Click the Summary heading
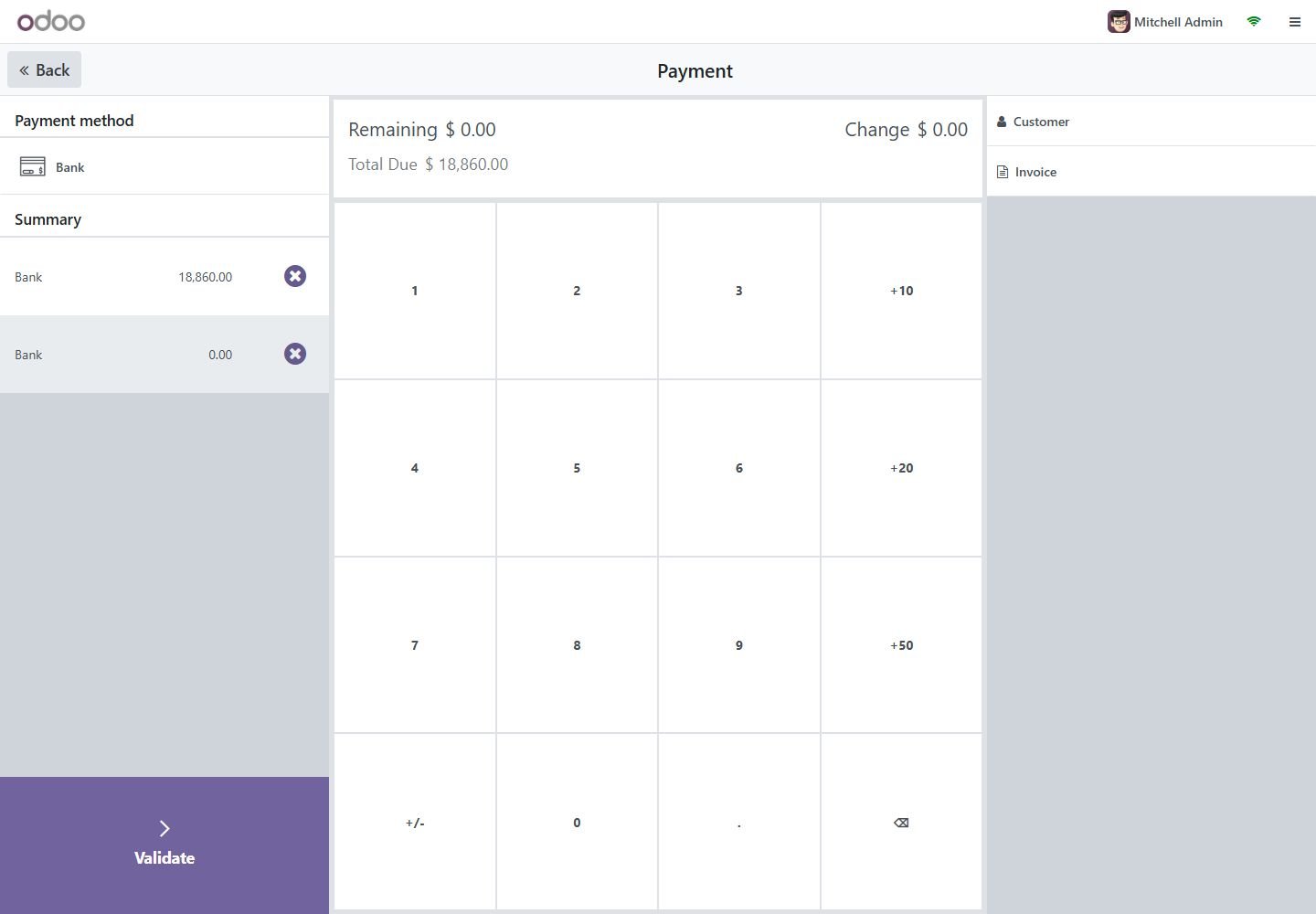 (x=48, y=219)
